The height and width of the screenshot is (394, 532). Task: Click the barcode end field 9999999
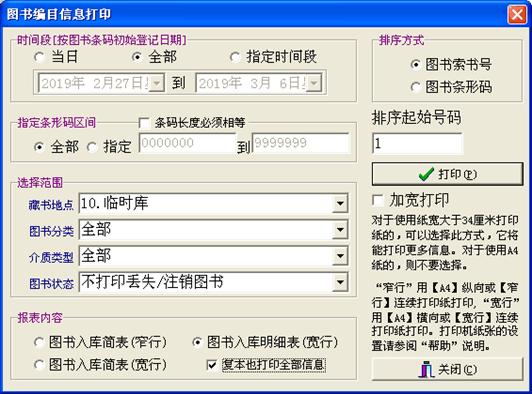click(x=301, y=143)
